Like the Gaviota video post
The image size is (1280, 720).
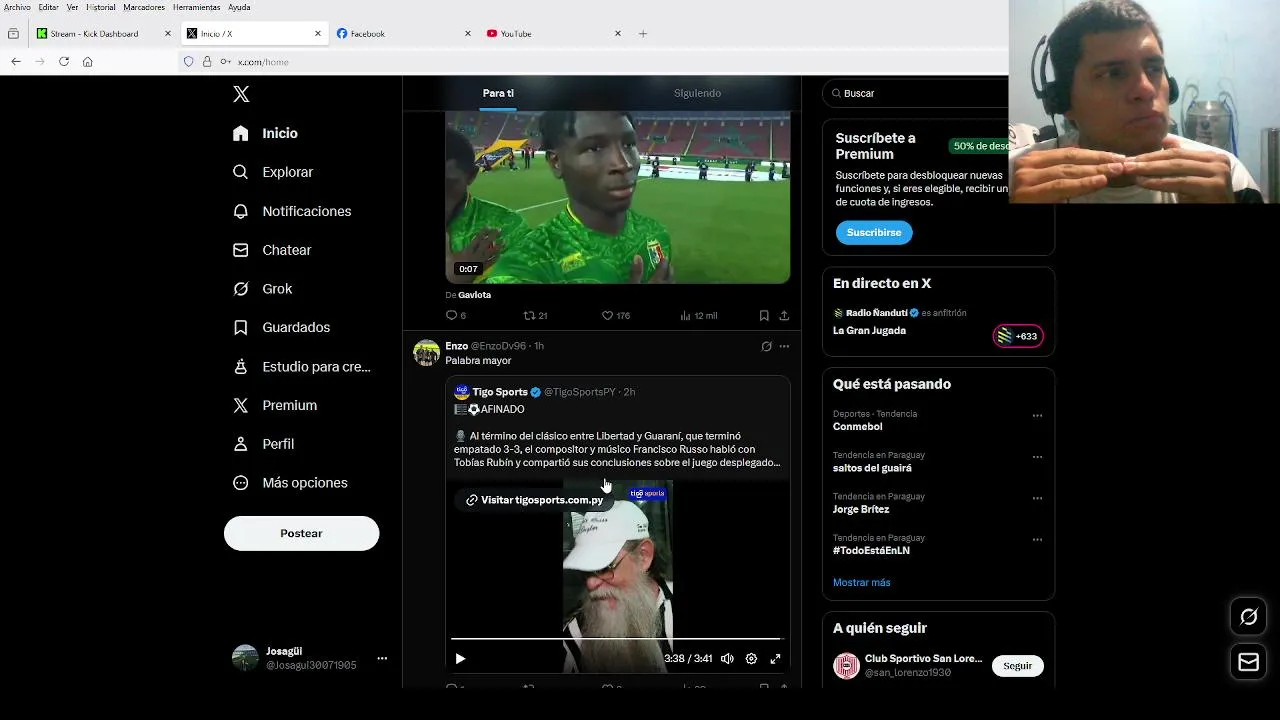coord(615,315)
